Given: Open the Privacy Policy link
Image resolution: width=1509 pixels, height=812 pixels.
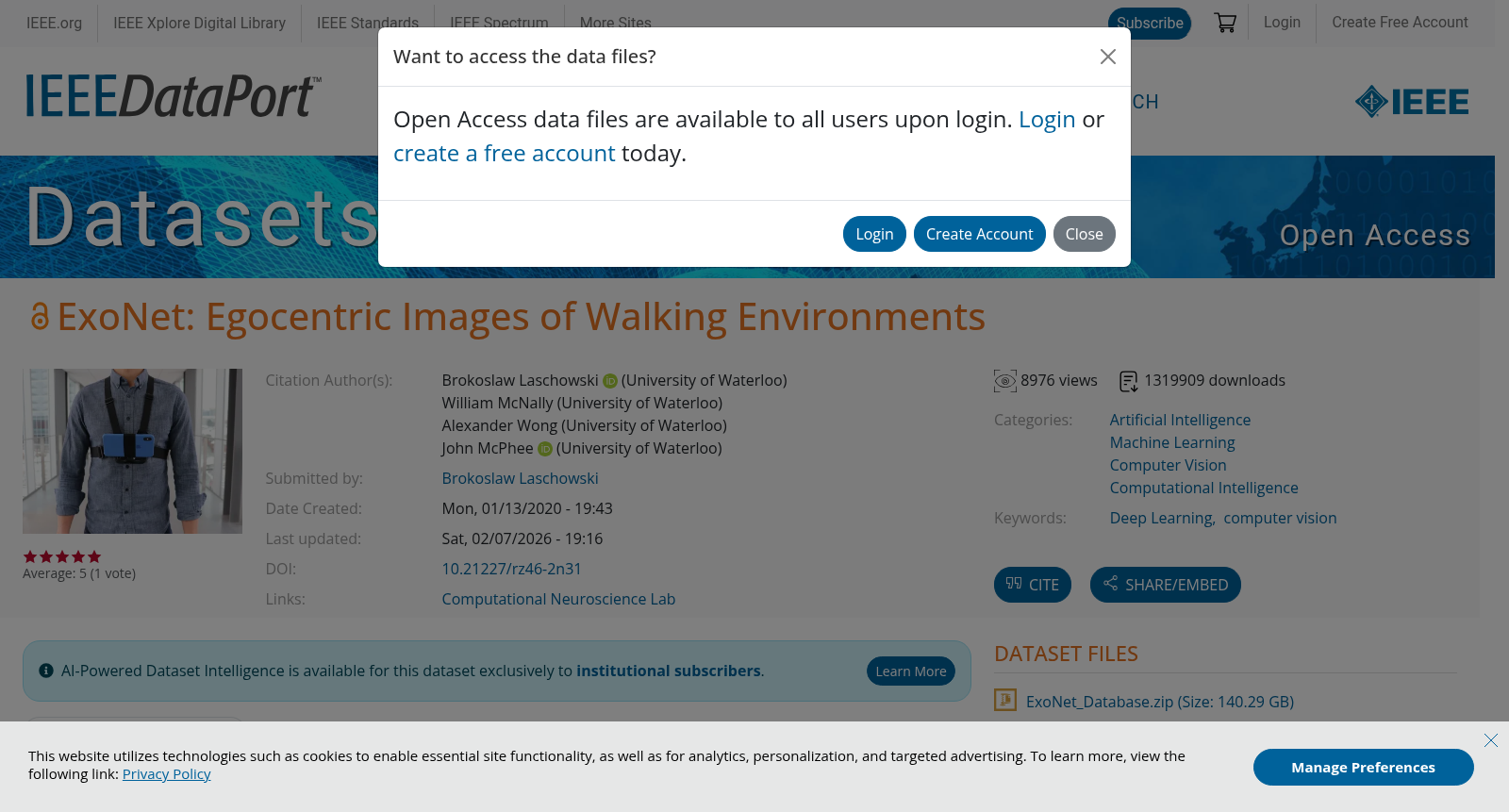Looking at the screenshot, I should coord(166,774).
